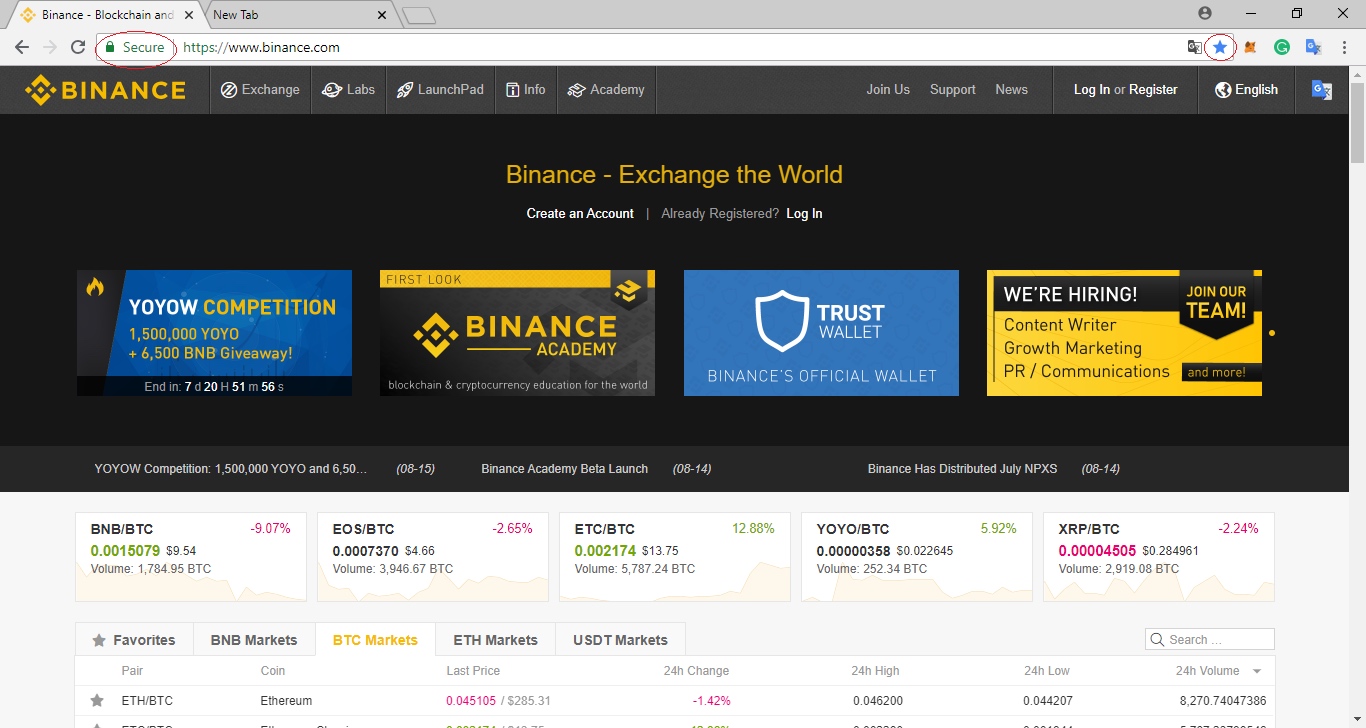Click the bookmark star in address bar
Image resolution: width=1366 pixels, height=728 pixels.
coord(1220,47)
